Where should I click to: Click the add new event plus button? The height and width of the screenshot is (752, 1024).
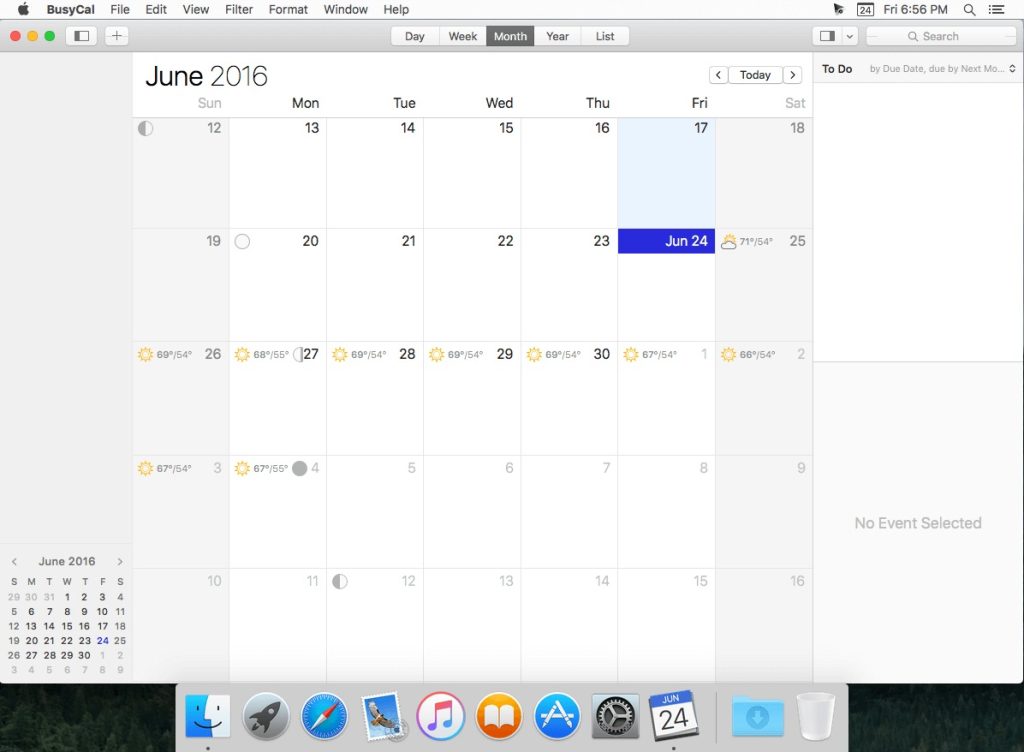117,36
